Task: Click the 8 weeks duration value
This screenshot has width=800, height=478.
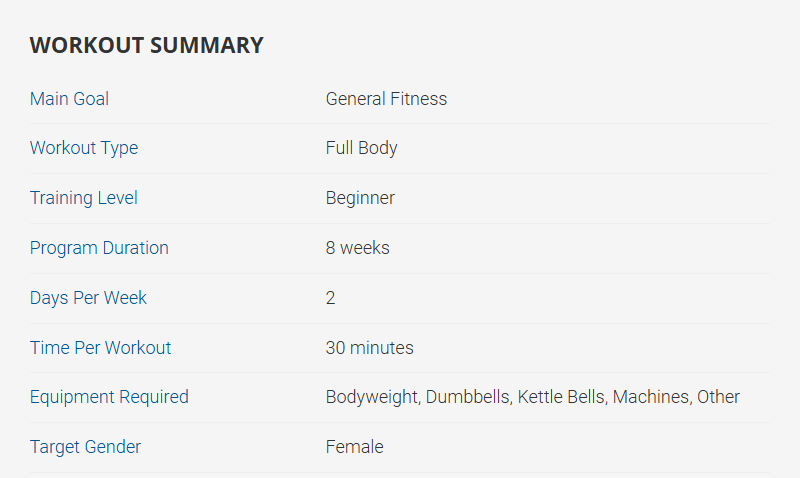Action: pos(357,248)
